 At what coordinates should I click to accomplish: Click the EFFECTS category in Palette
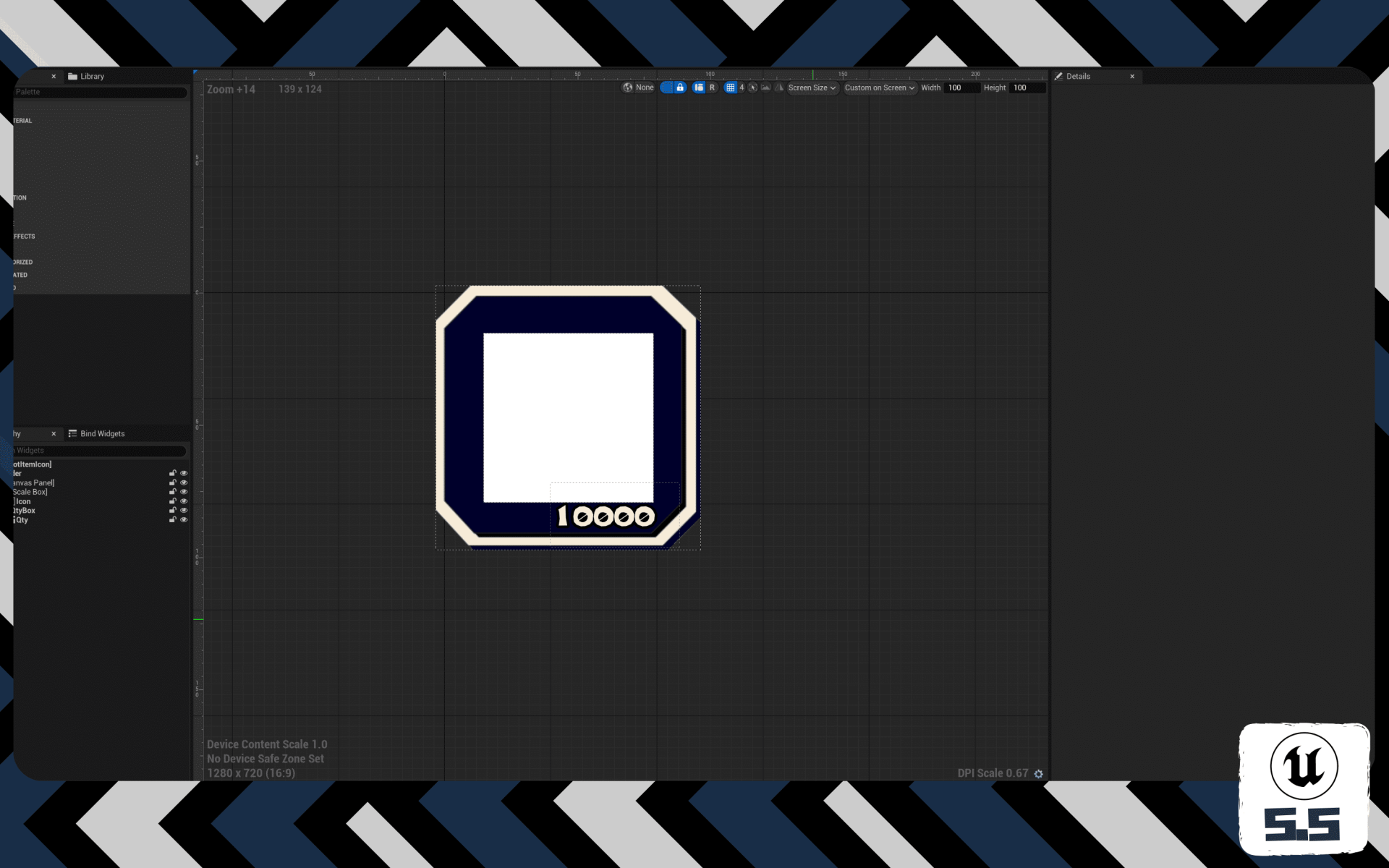(x=24, y=237)
